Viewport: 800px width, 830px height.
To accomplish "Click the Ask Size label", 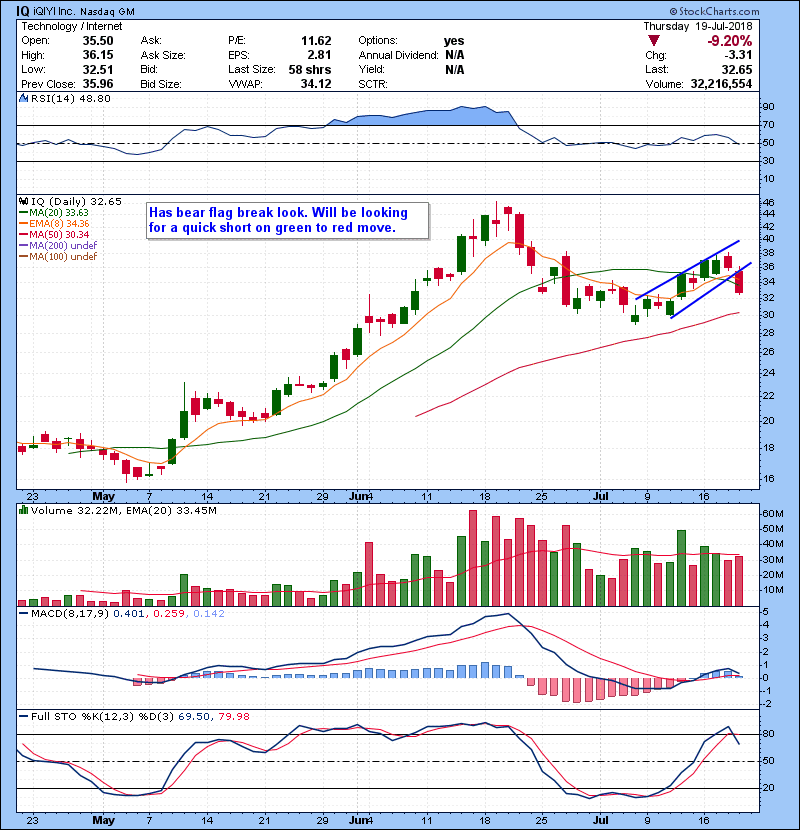I will coord(163,55).
